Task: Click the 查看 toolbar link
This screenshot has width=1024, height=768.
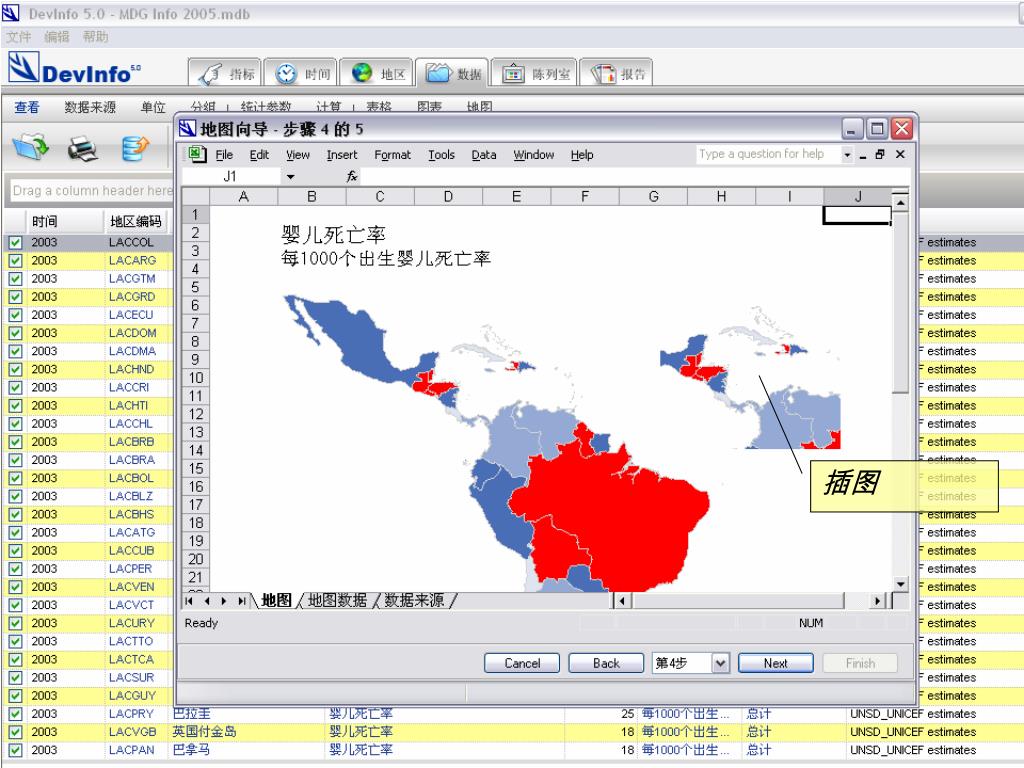Action: [x=27, y=107]
